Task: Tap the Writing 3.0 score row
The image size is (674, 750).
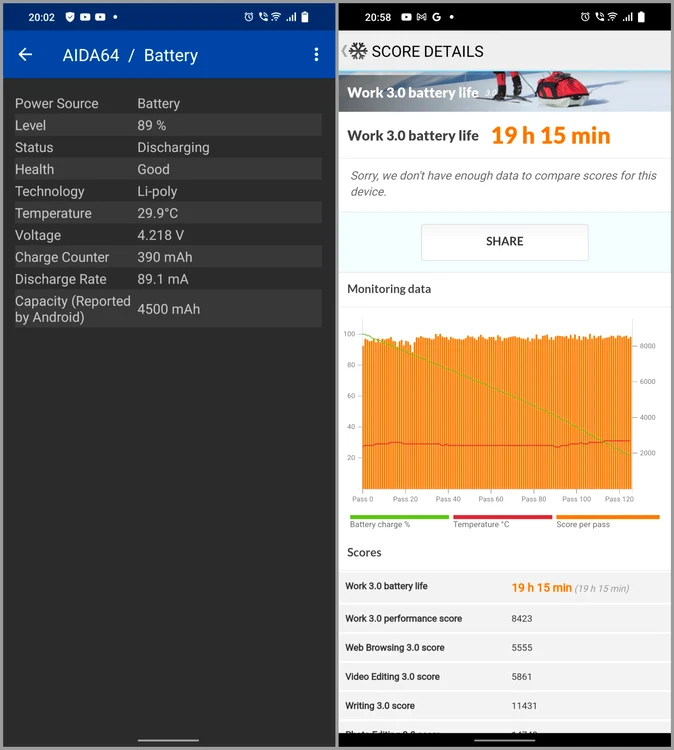Action: (504, 705)
